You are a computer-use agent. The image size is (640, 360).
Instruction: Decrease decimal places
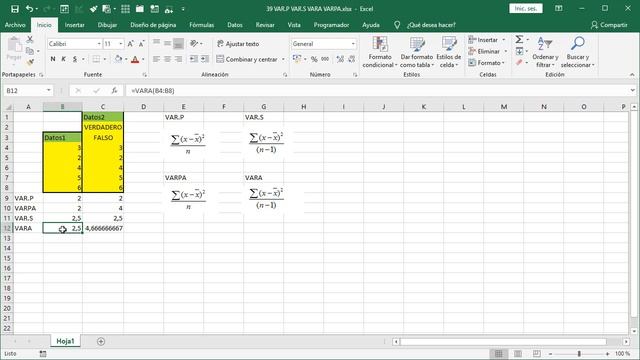pos(351,59)
